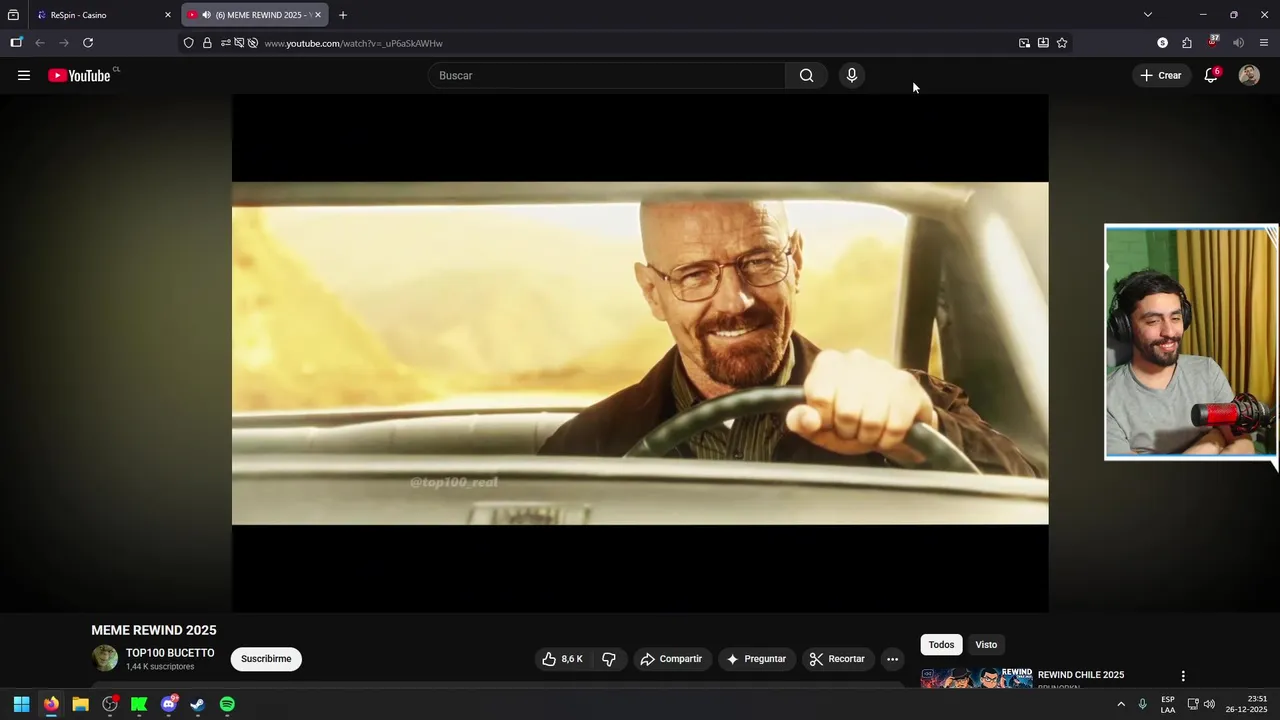Click the video player area

point(640,353)
